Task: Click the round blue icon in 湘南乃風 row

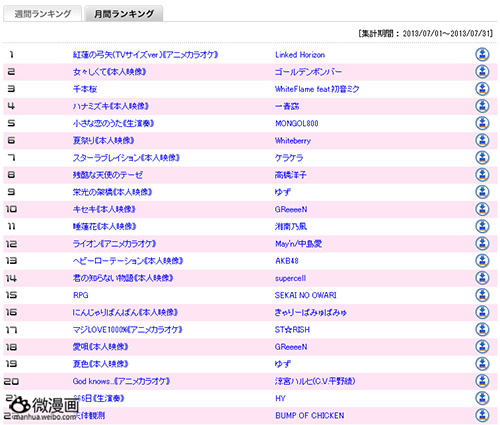Action: [x=482, y=226]
